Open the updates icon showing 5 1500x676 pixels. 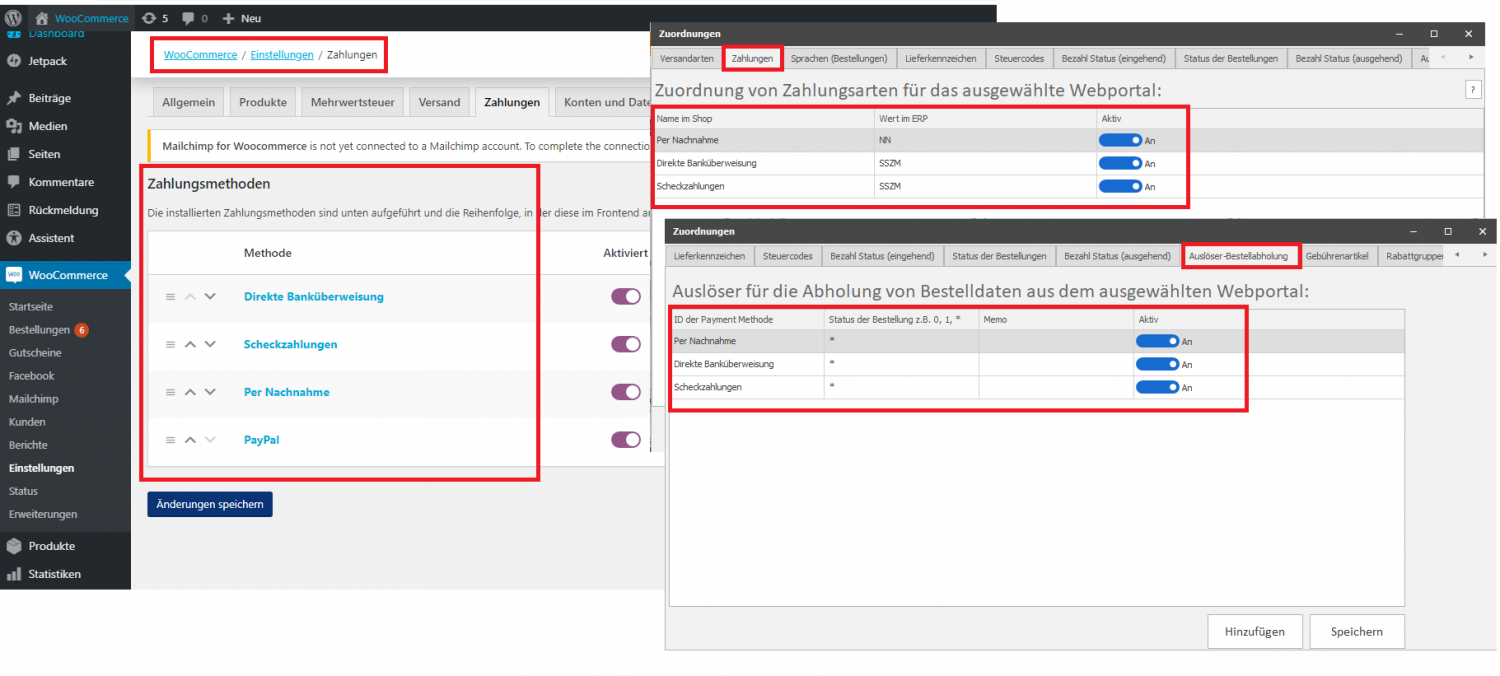149,18
